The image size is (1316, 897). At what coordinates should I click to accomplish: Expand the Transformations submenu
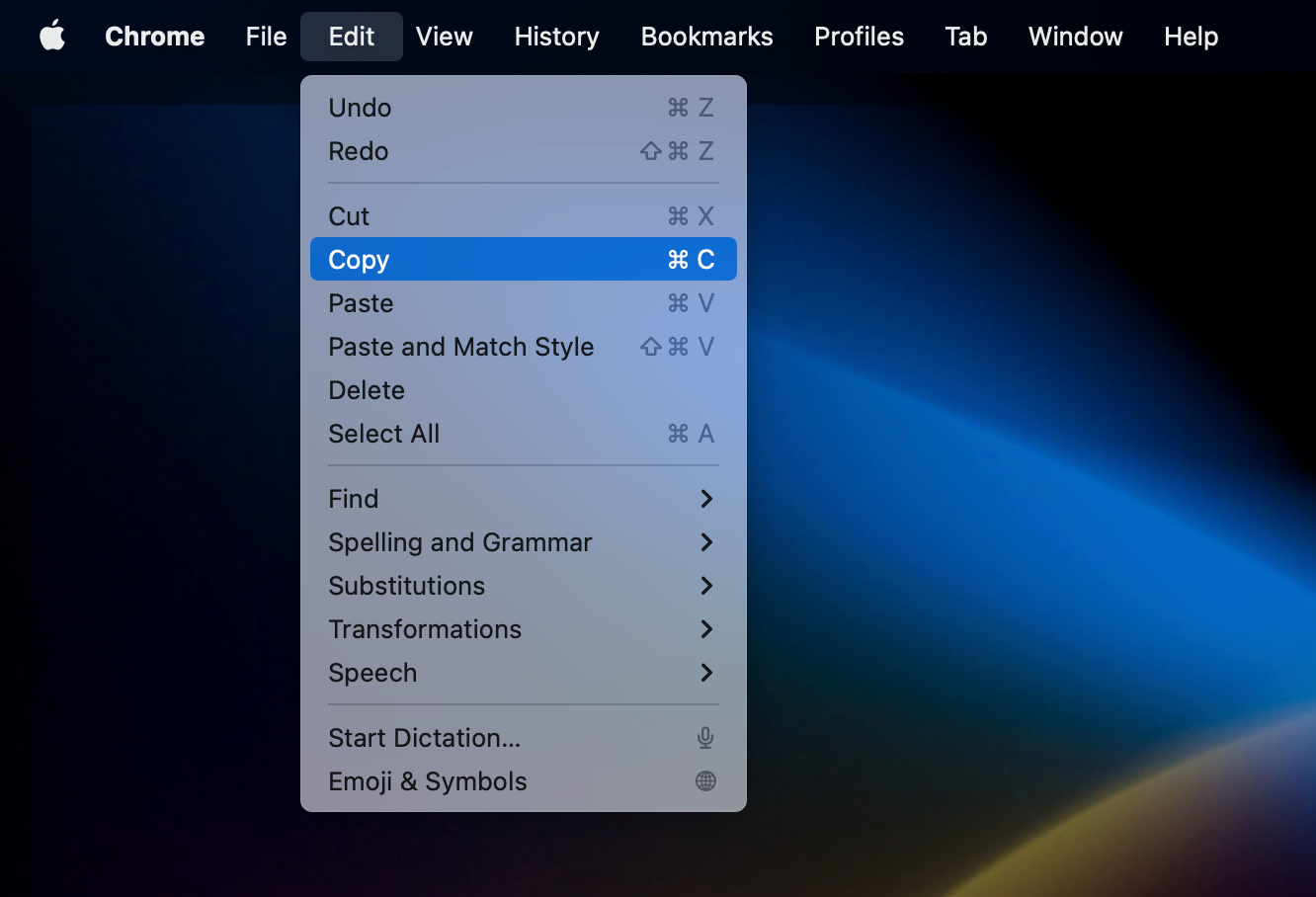(x=524, y=629)
